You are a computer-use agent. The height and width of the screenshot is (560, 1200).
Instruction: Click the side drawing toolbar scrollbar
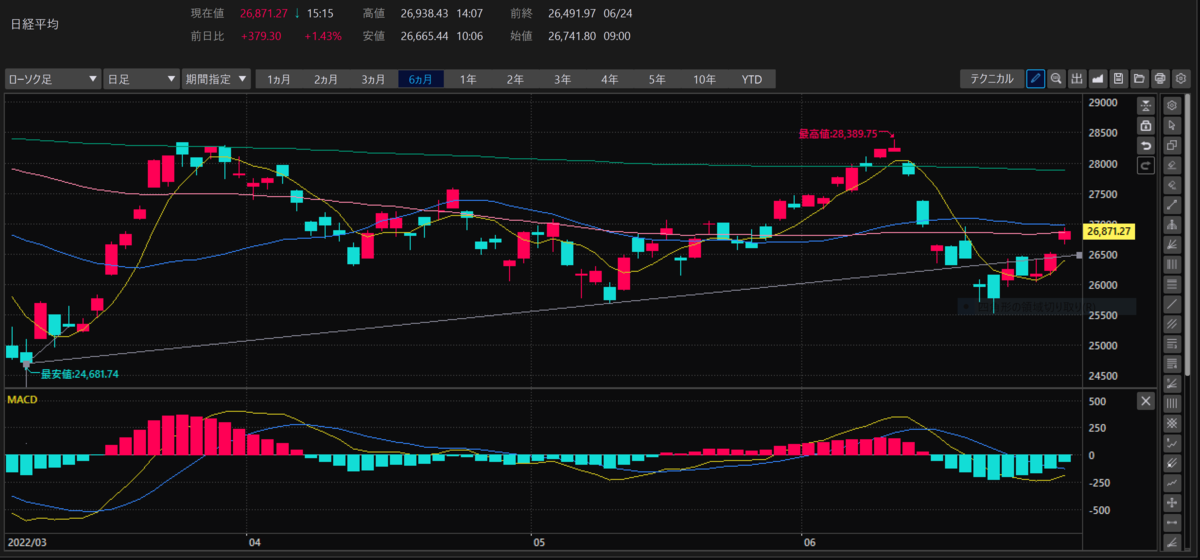pos(1188,235)
